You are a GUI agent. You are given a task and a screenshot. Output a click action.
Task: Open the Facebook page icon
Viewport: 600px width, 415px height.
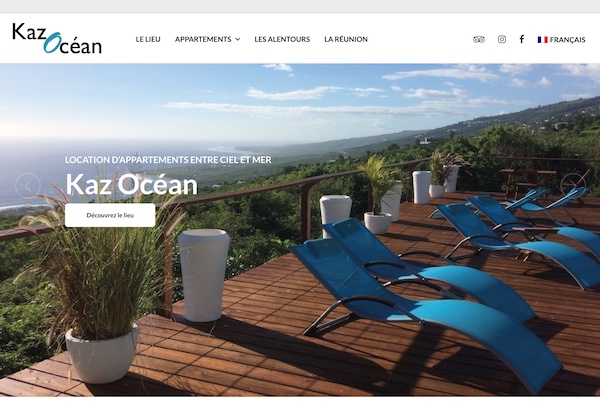point(522,39)
